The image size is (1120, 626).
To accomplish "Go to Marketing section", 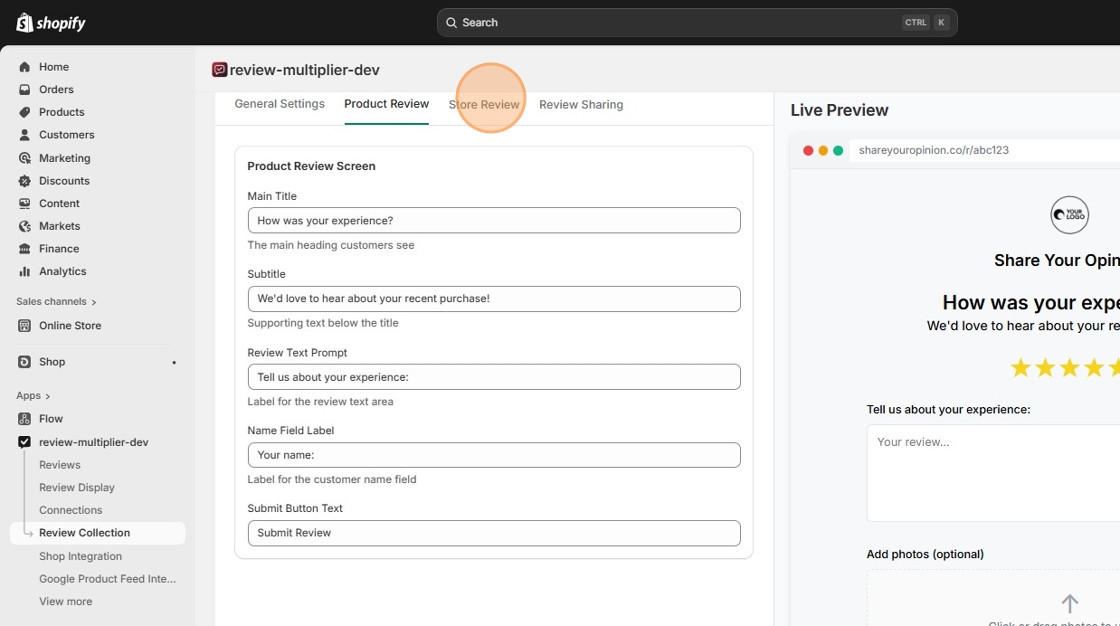I will (x=64, y=158).
